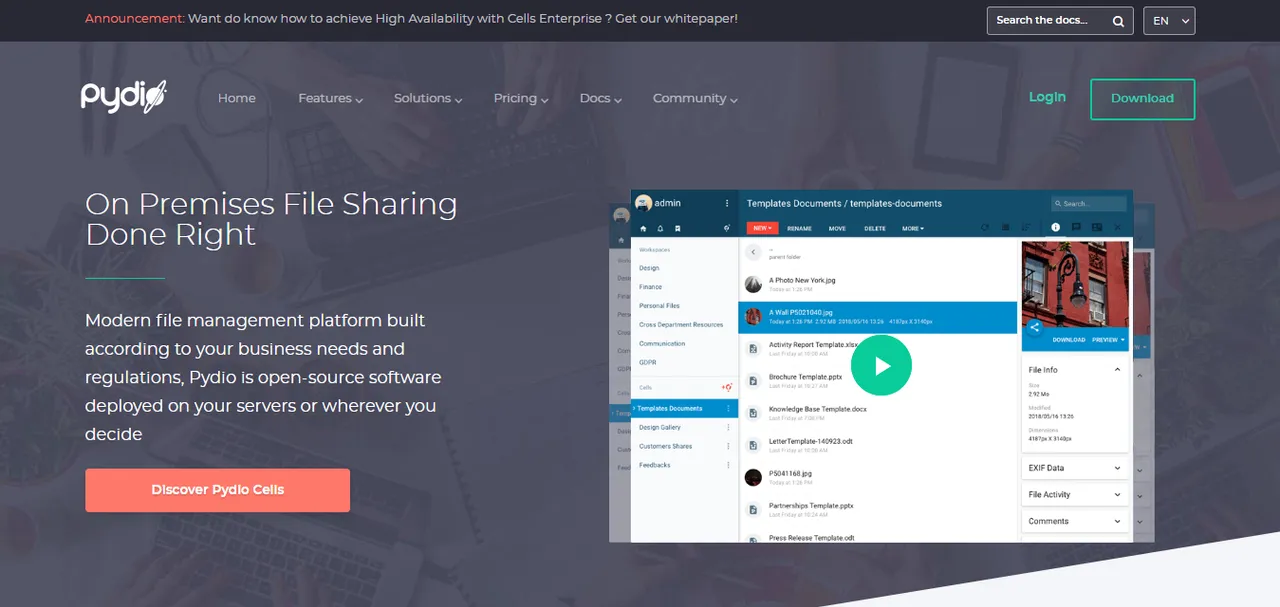Expand the Features menu

(330, 98)
